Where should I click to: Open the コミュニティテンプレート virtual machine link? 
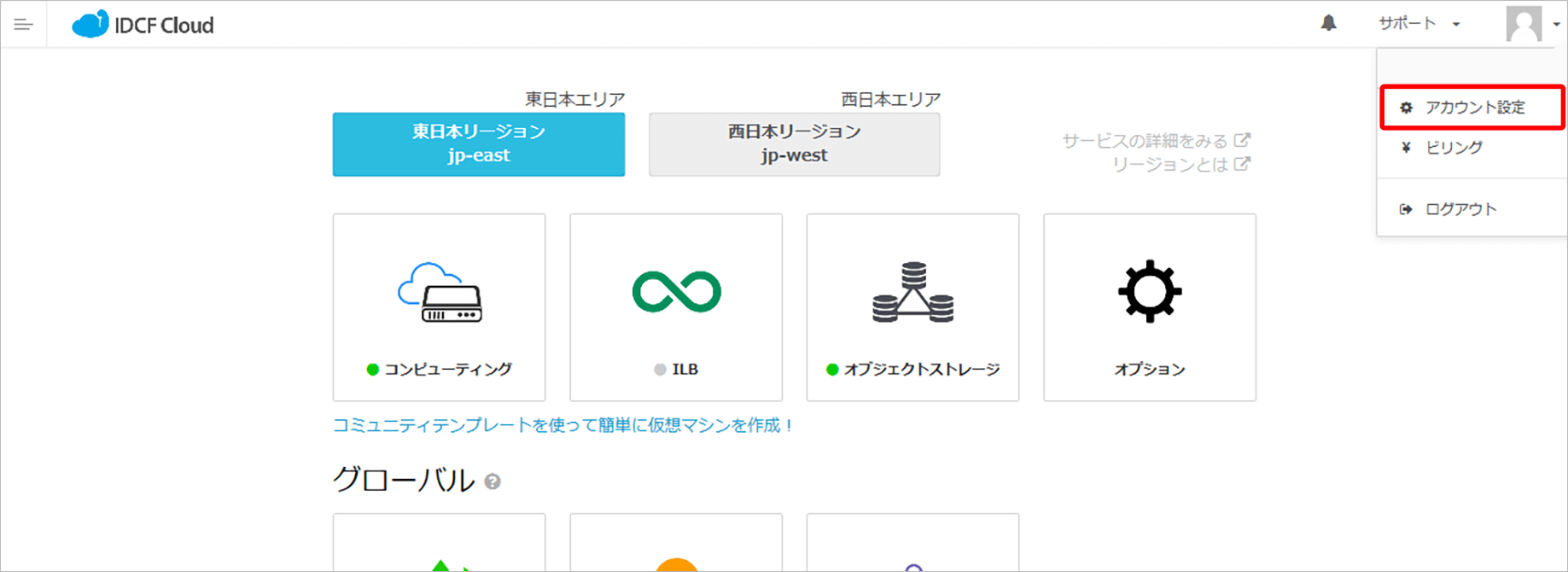click(x=563, y=425)
